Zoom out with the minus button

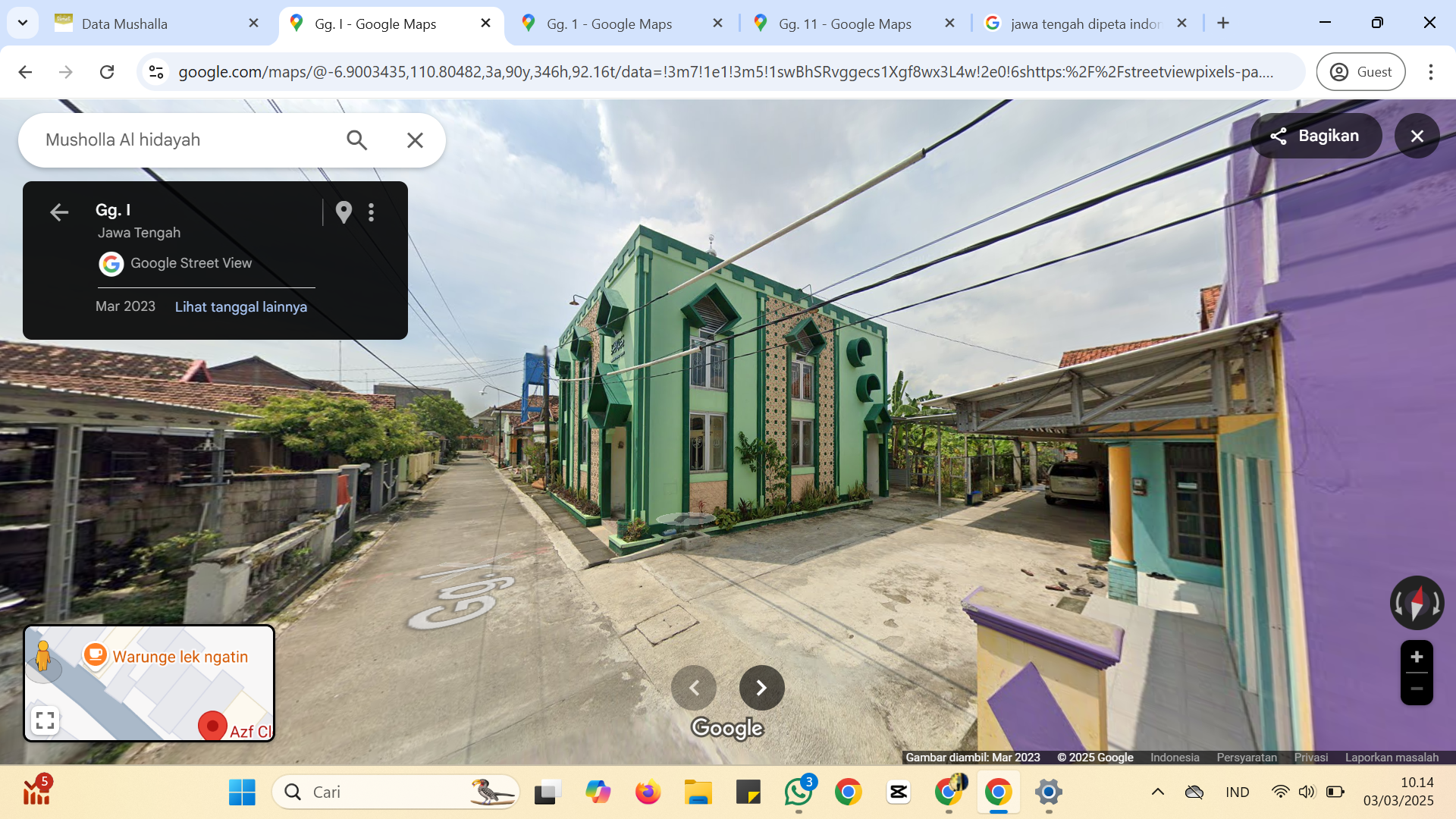(x=1417, y=689)
